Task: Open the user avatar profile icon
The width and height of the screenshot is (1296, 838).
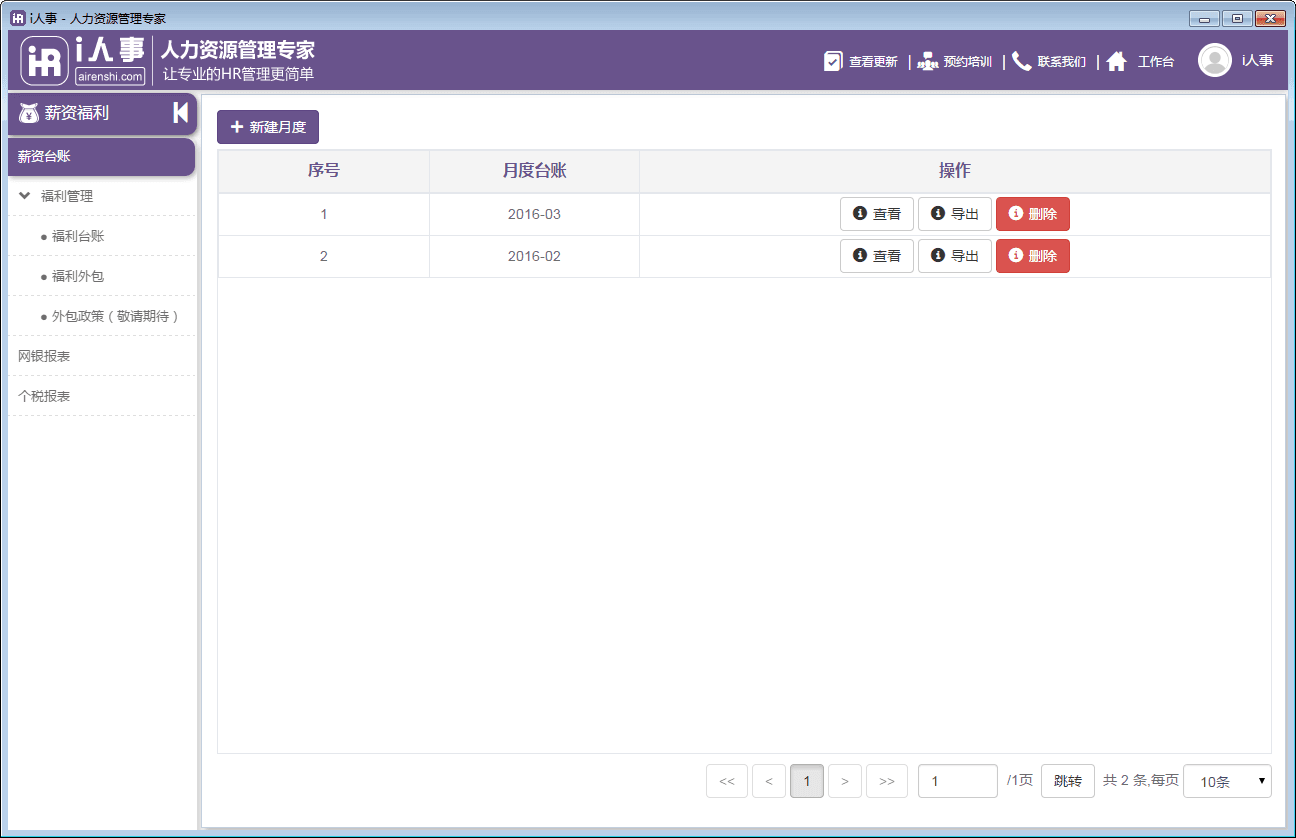Action: pos(1214,61)
